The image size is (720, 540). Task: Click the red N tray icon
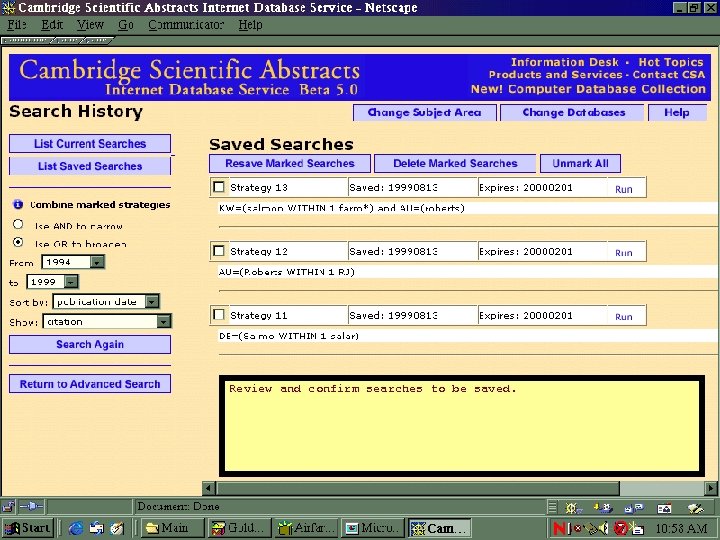pyautogui.click(x=560, y=529)
